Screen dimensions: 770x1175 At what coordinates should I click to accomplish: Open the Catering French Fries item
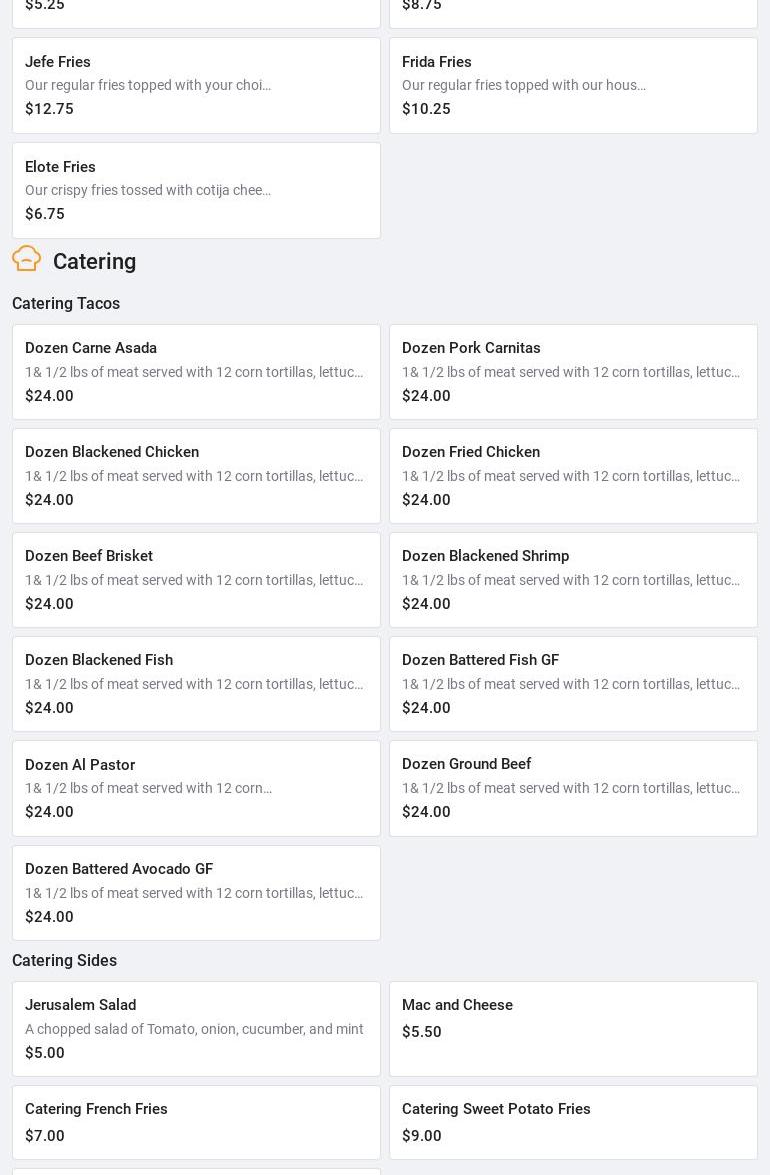coord(196,1122)
